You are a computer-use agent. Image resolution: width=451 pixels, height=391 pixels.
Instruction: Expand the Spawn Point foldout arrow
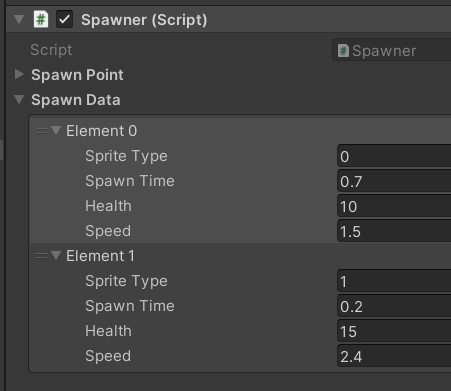(x=19, y=74)
